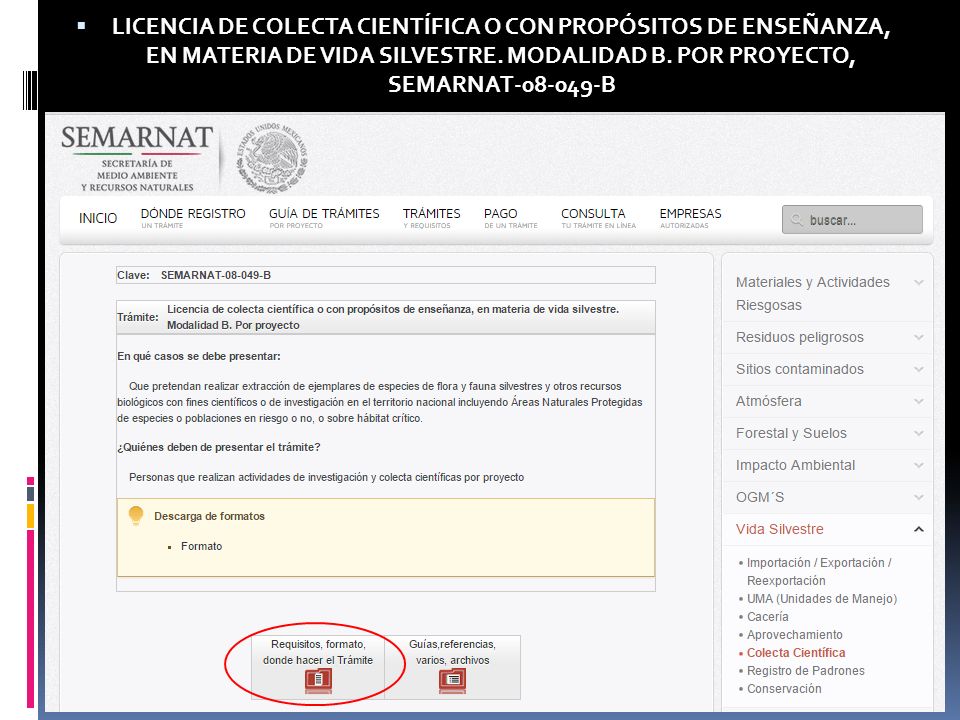Open Residuos peligrosos category
This screenshot has height=720, width=960.
[800, 337]
